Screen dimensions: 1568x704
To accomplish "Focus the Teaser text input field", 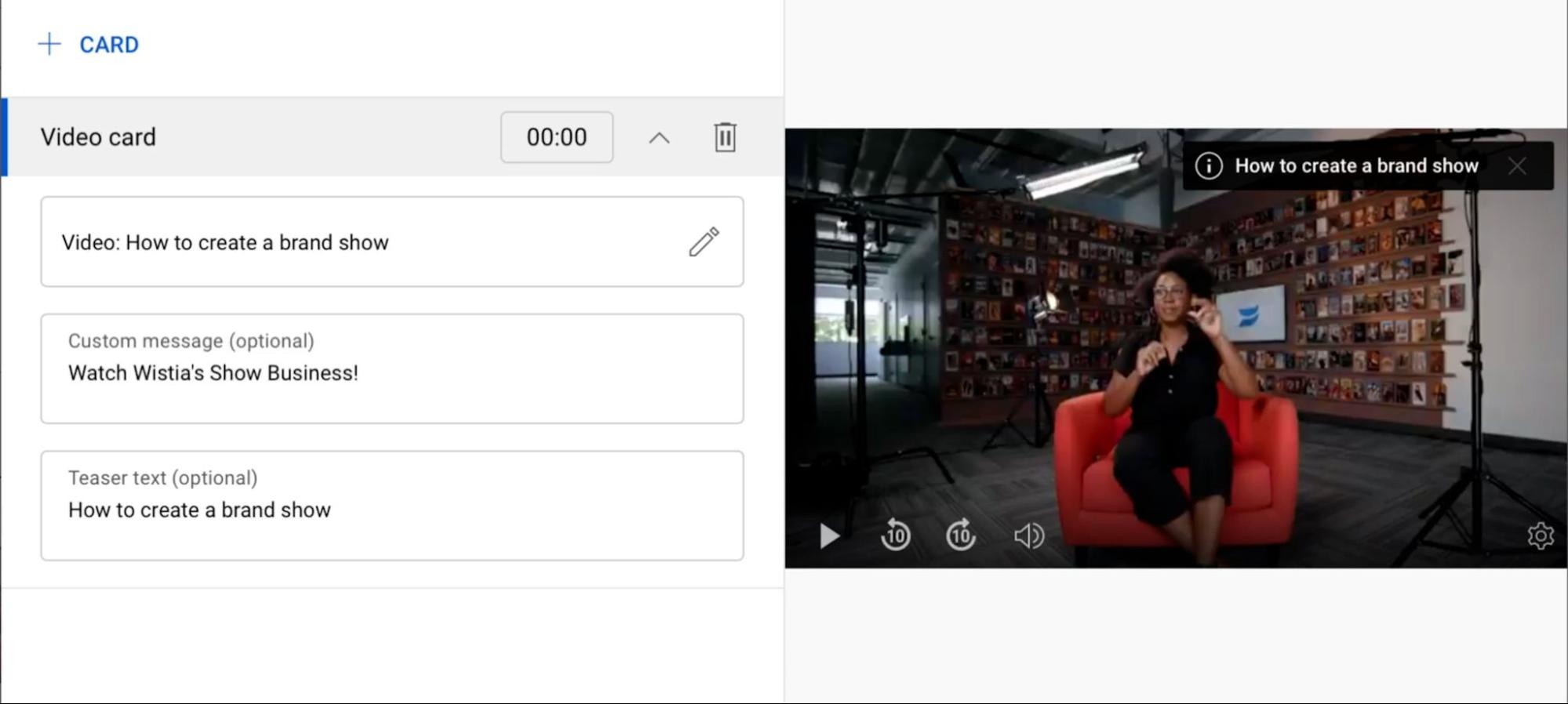I will tap(392, 506).
